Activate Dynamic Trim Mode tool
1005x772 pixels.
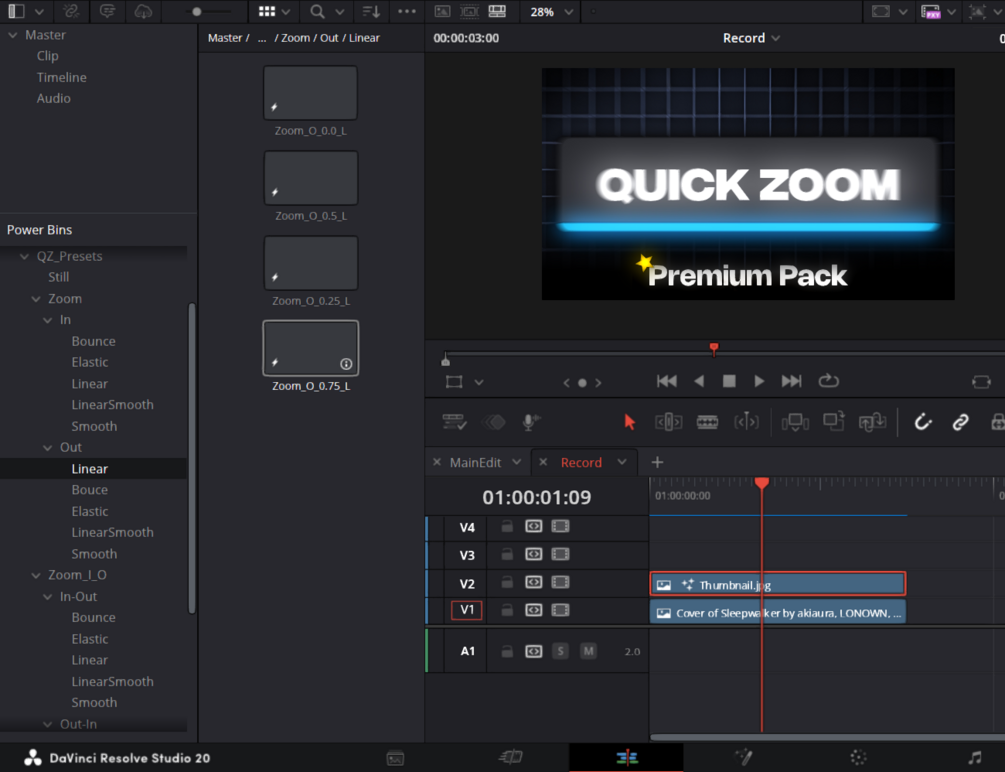tap(746, 422)
